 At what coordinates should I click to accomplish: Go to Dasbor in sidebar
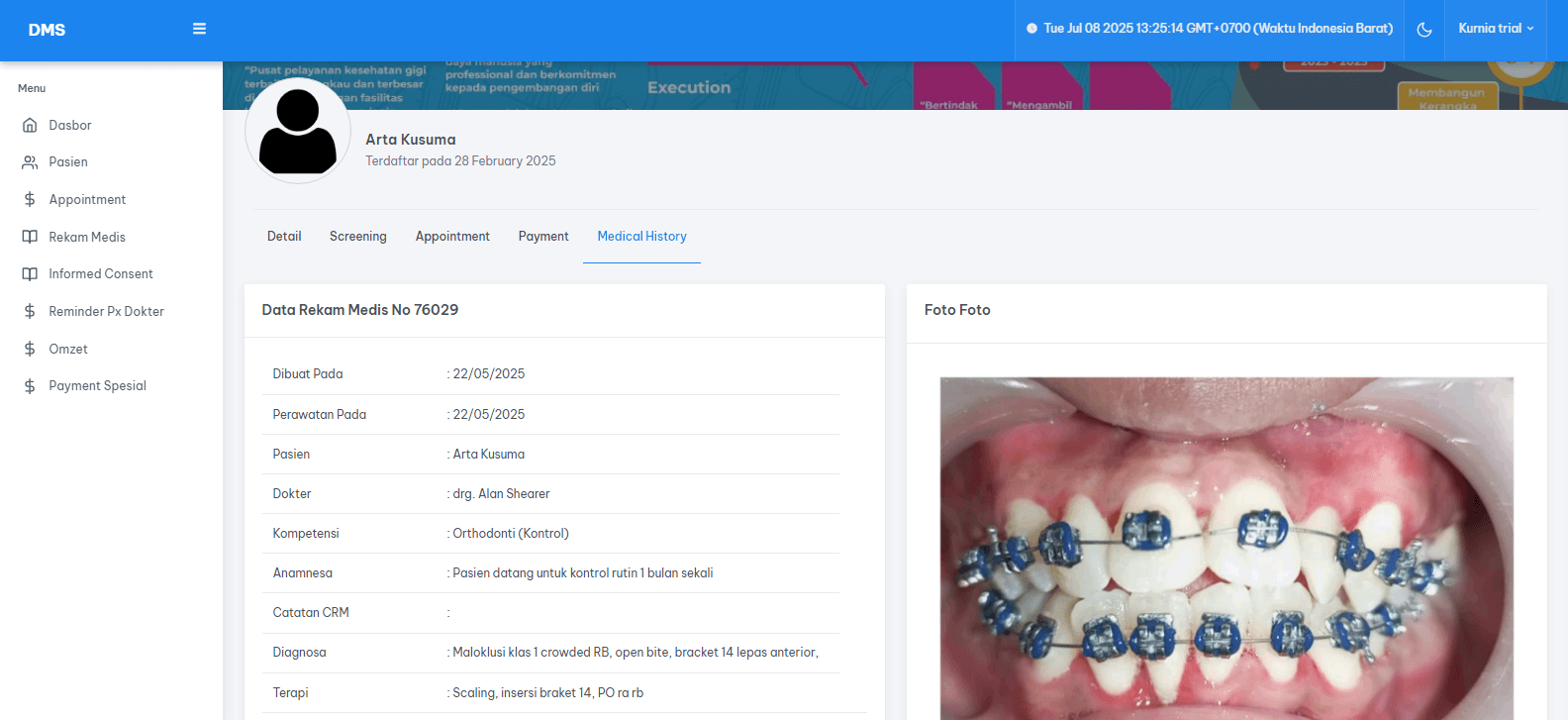click(x=70, y=126)
